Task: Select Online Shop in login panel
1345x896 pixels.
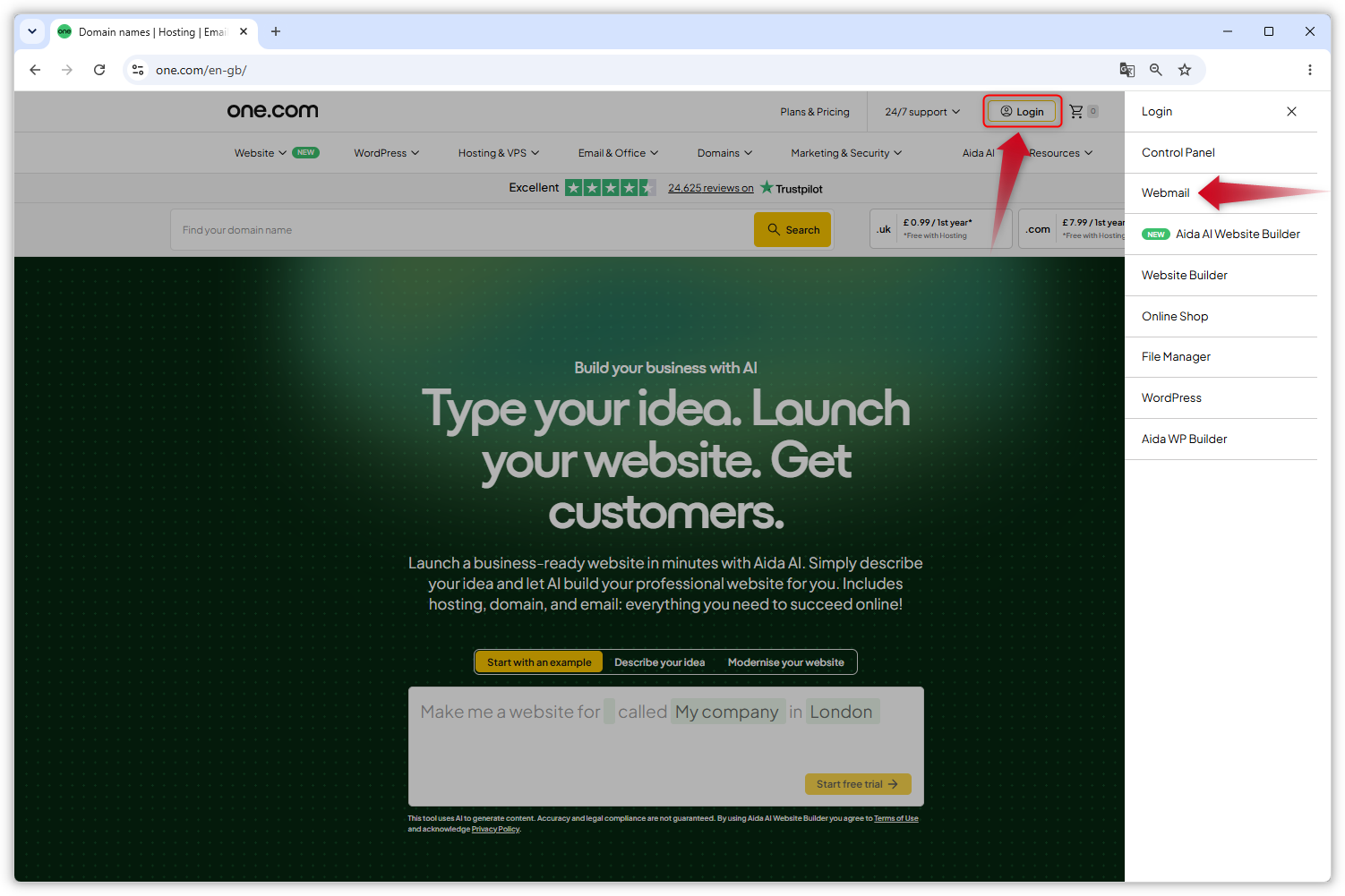Action: click(1221, 317)
